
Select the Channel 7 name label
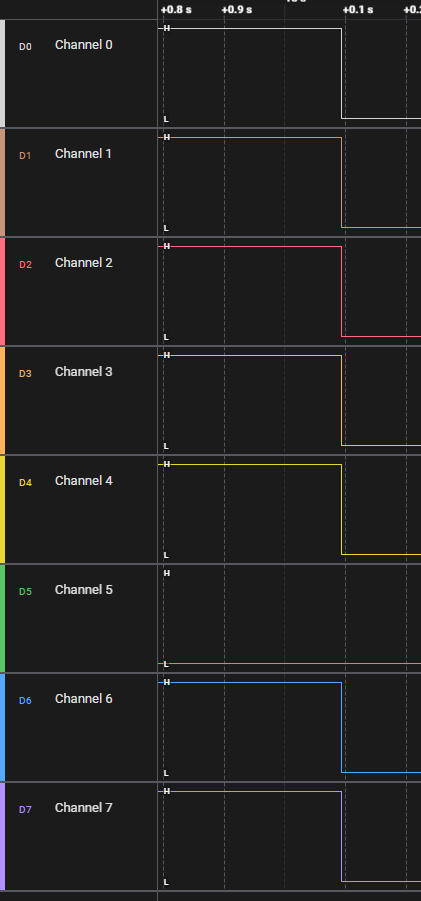point(84,807)
